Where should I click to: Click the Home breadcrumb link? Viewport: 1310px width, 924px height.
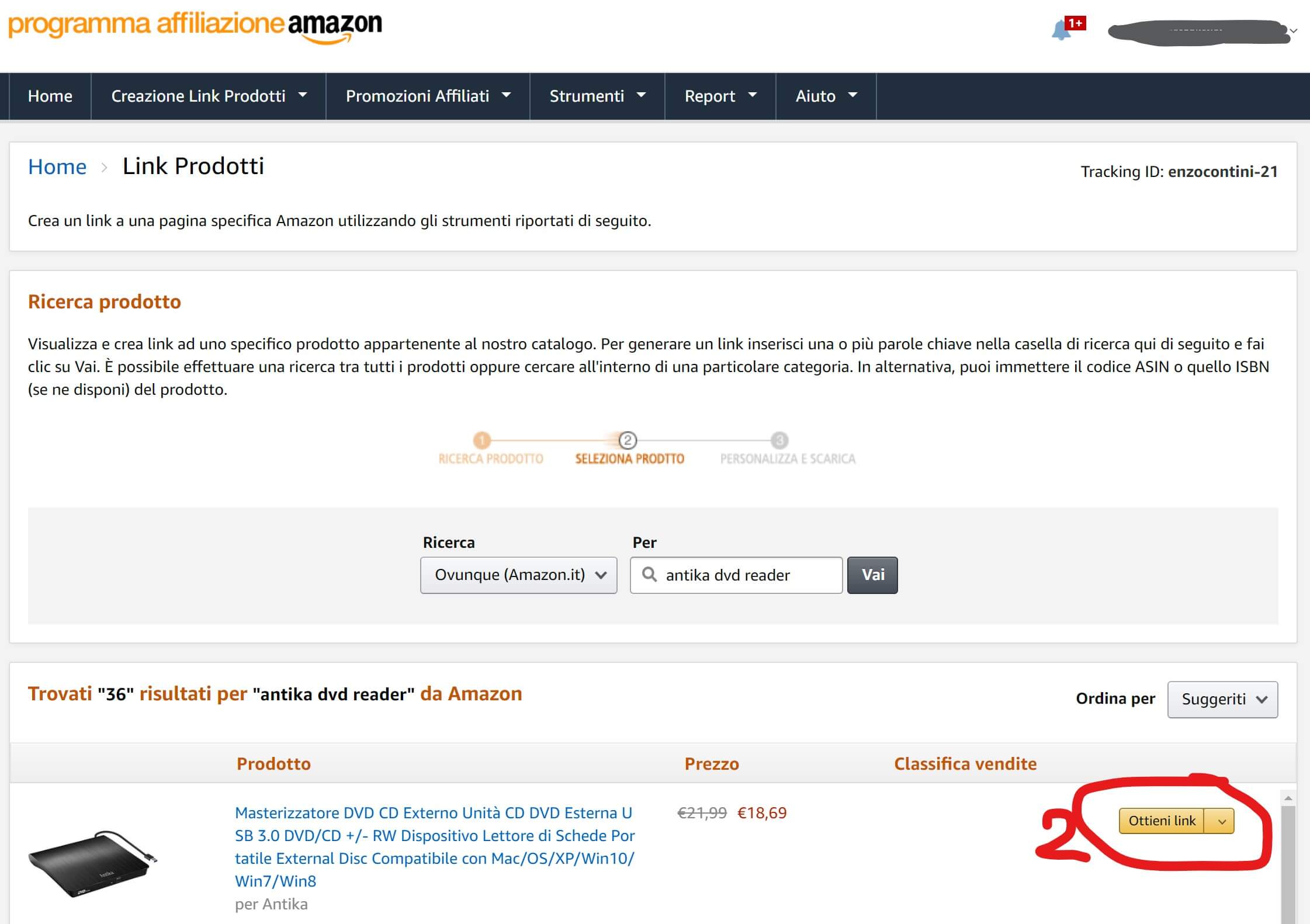click(x=57, y=167)
